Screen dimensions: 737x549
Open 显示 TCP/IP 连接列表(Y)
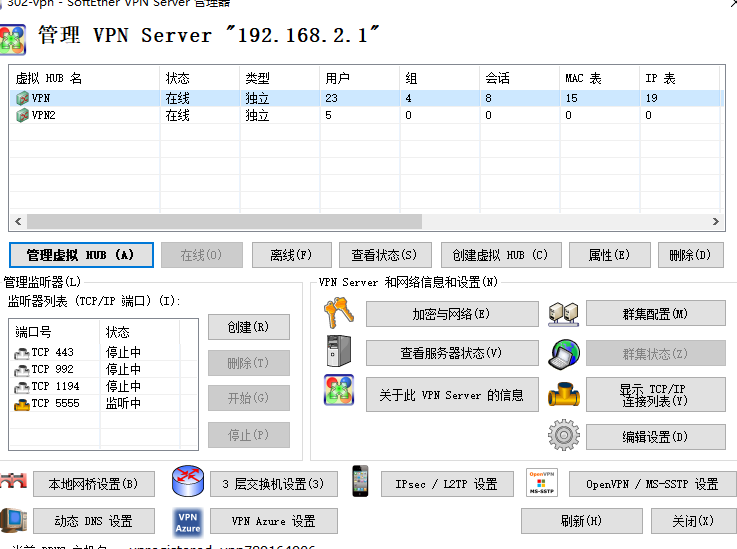click(656, 395)
